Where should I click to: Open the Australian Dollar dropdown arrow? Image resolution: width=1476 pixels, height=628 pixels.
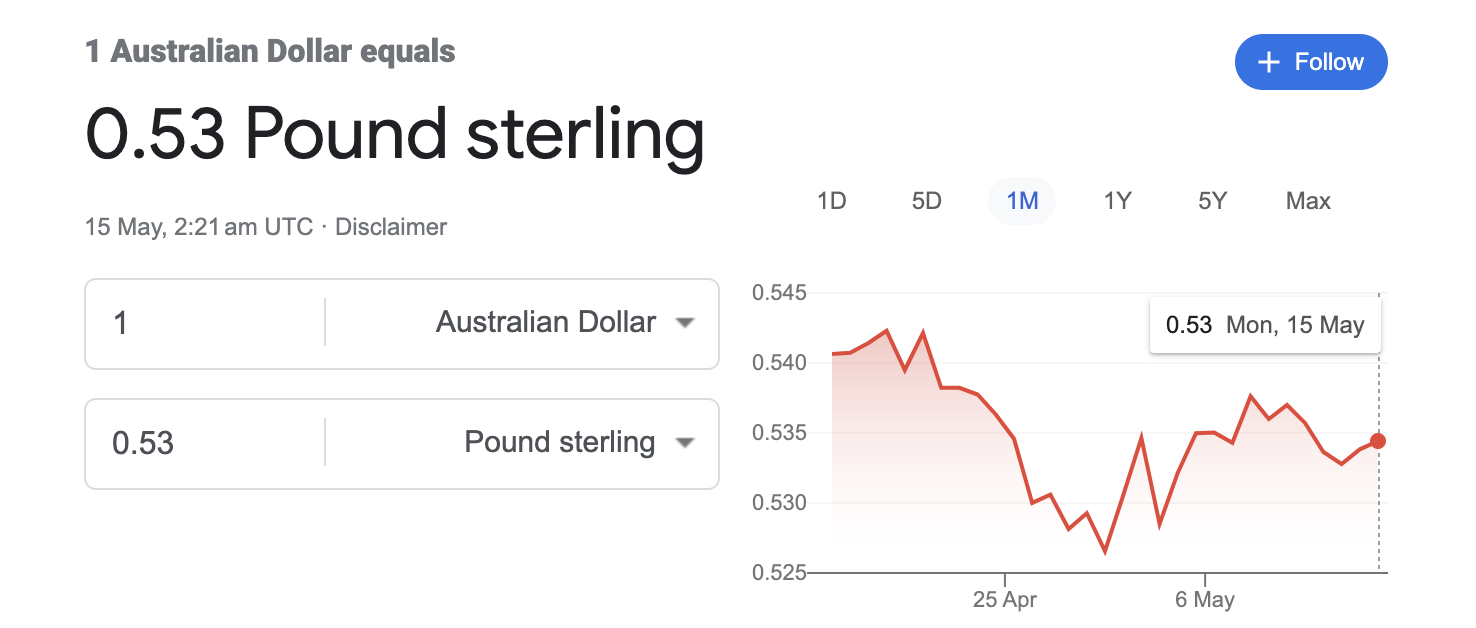[685, 323]
